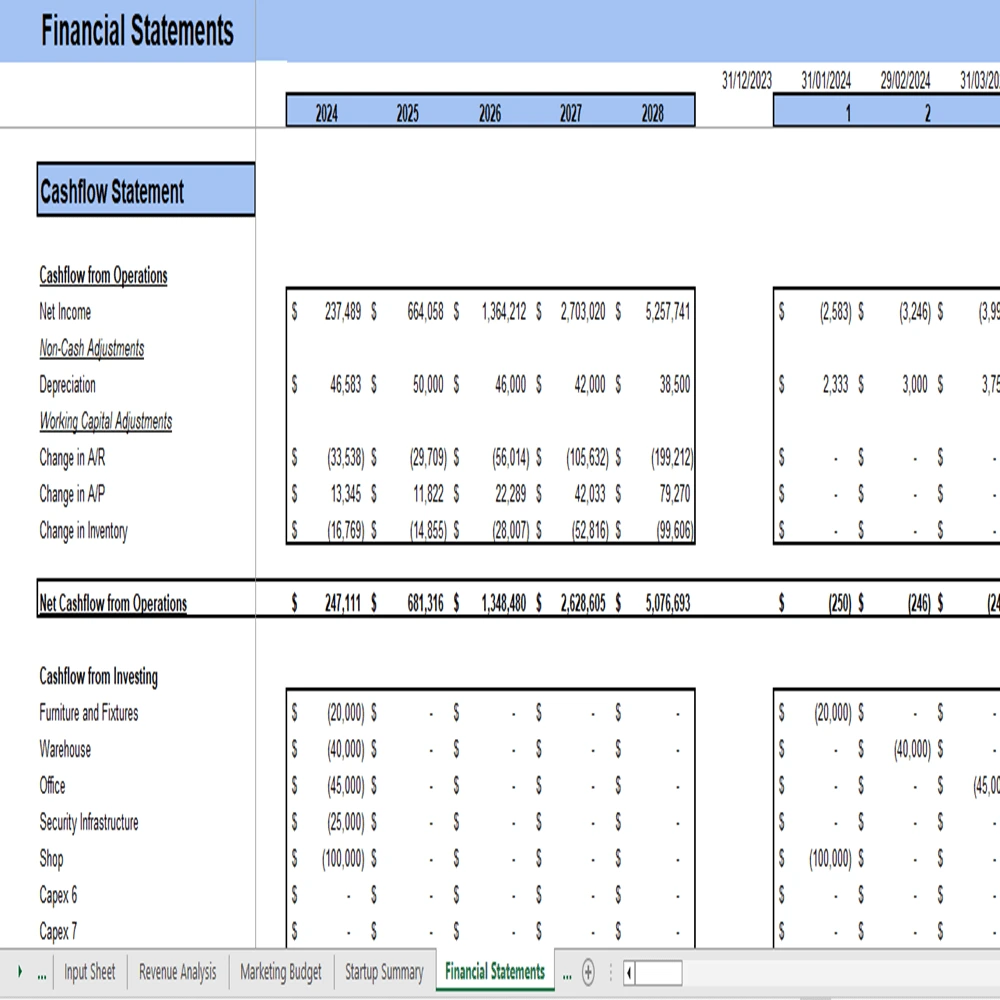Click the sheet tab scroll right arrow

pyautogui.click(x=20, y=972)
